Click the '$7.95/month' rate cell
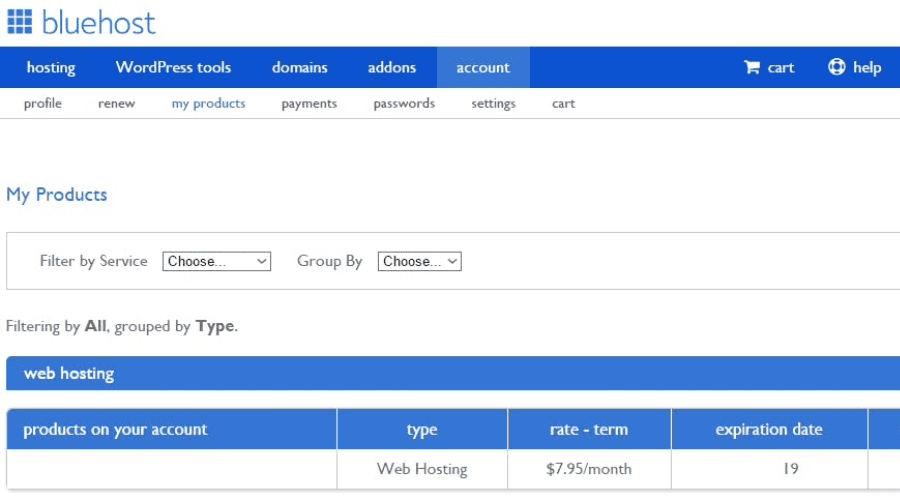Viewport: 900px width, 500px height. click(589, 469)
